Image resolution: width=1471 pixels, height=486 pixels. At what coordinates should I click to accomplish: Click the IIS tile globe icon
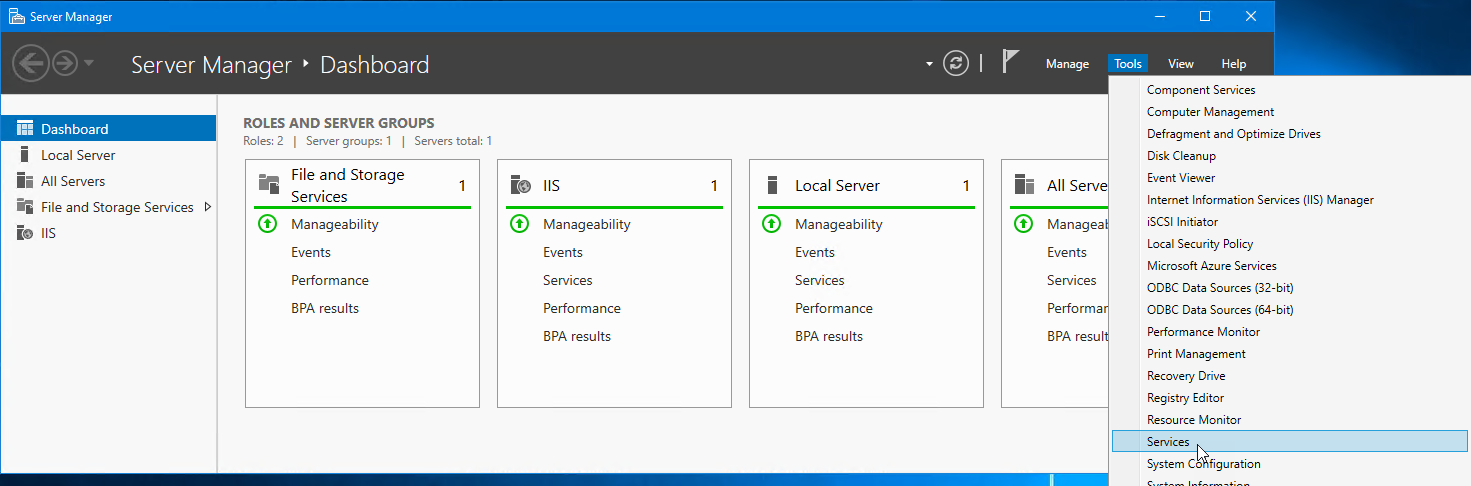tap(521, 185)
